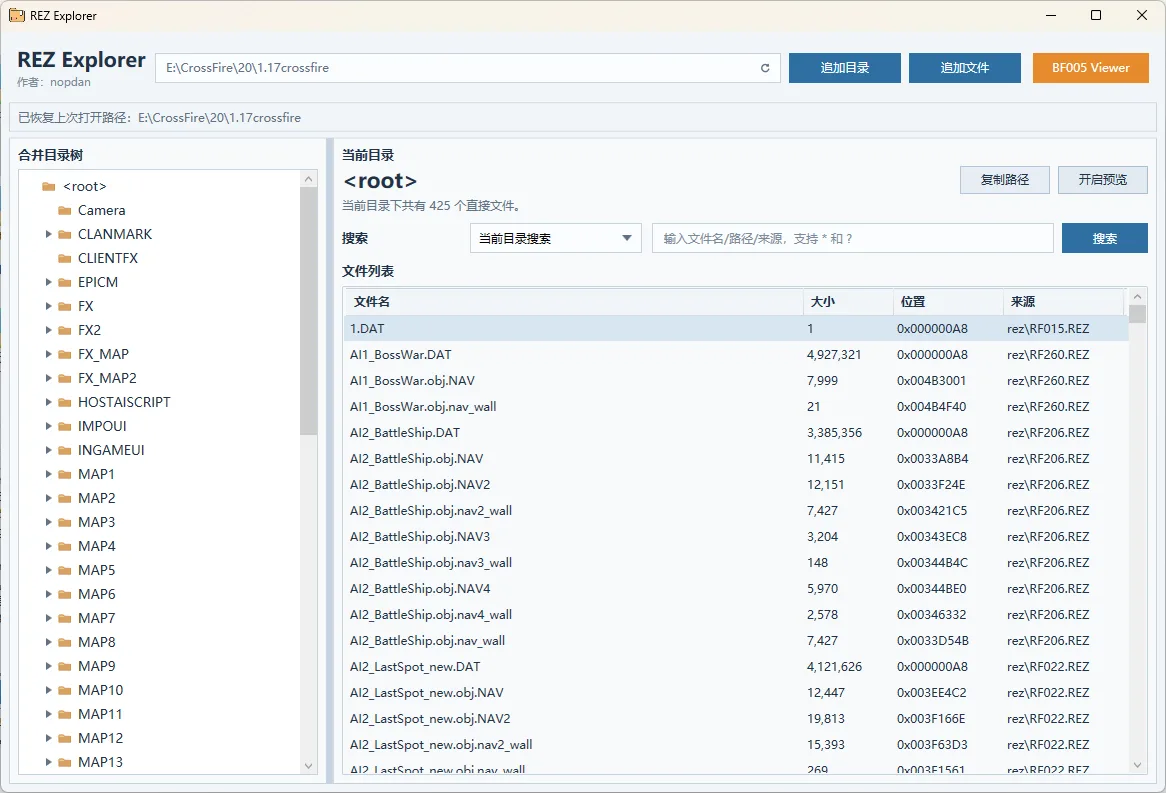This screenshot has width=1166, height=793.
Task: Click the directory tree scrollbar thumb
Action: tap(309, 310)
